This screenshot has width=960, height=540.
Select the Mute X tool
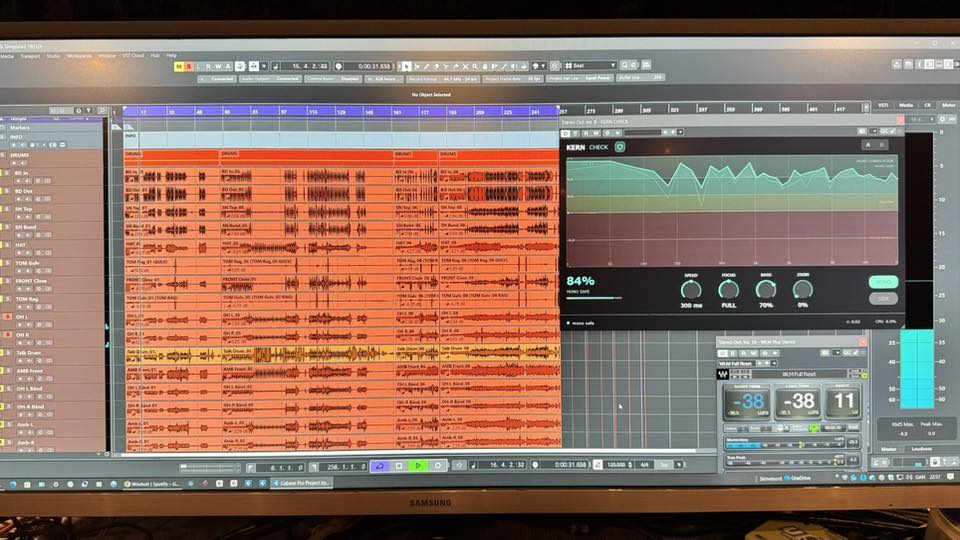coord(465,66)
